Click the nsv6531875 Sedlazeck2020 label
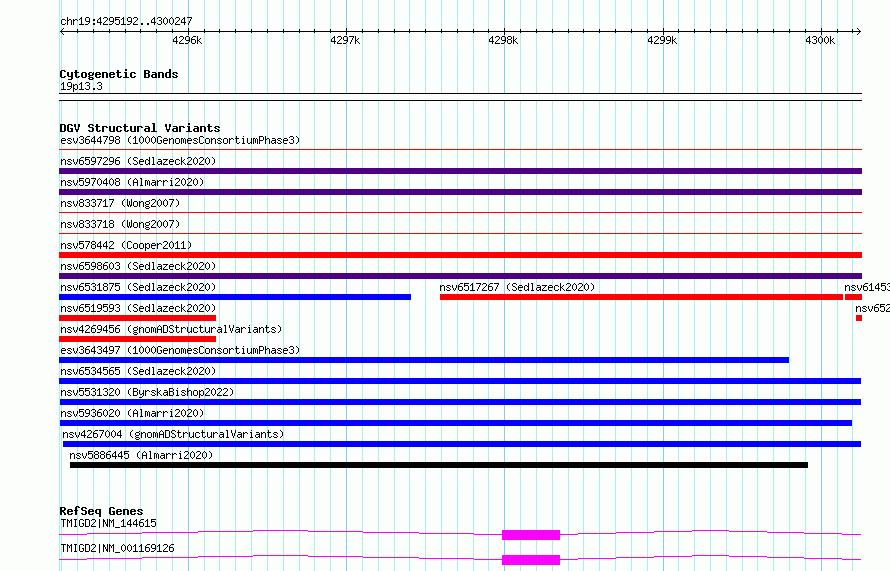 pyautogui.click(x=138, y=287)
